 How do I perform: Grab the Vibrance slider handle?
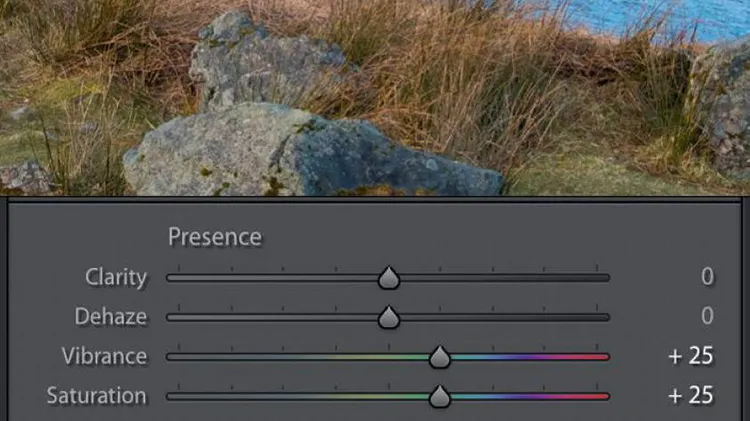click(440, 357)
